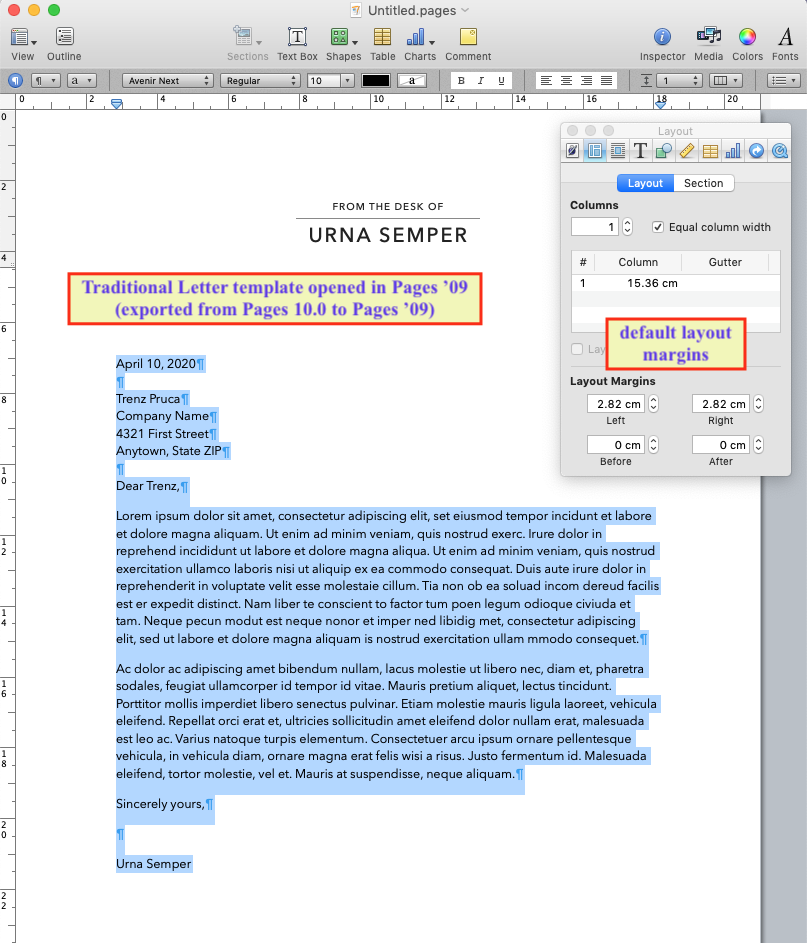Toggle the styles drawer button
This screenshot has width=807, height=943.
[15, 81]
